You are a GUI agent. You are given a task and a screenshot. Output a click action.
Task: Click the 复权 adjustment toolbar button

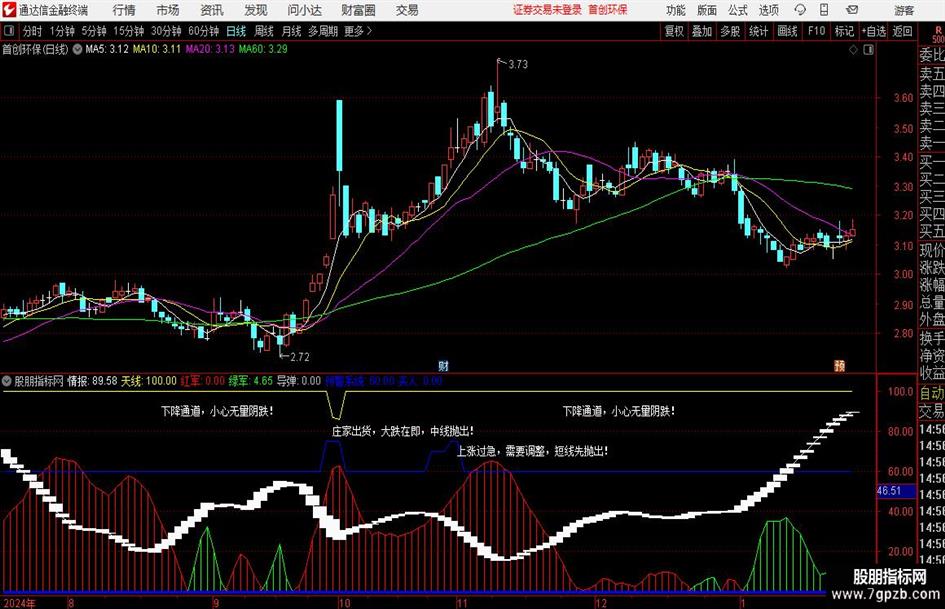(x=674, y=31)
